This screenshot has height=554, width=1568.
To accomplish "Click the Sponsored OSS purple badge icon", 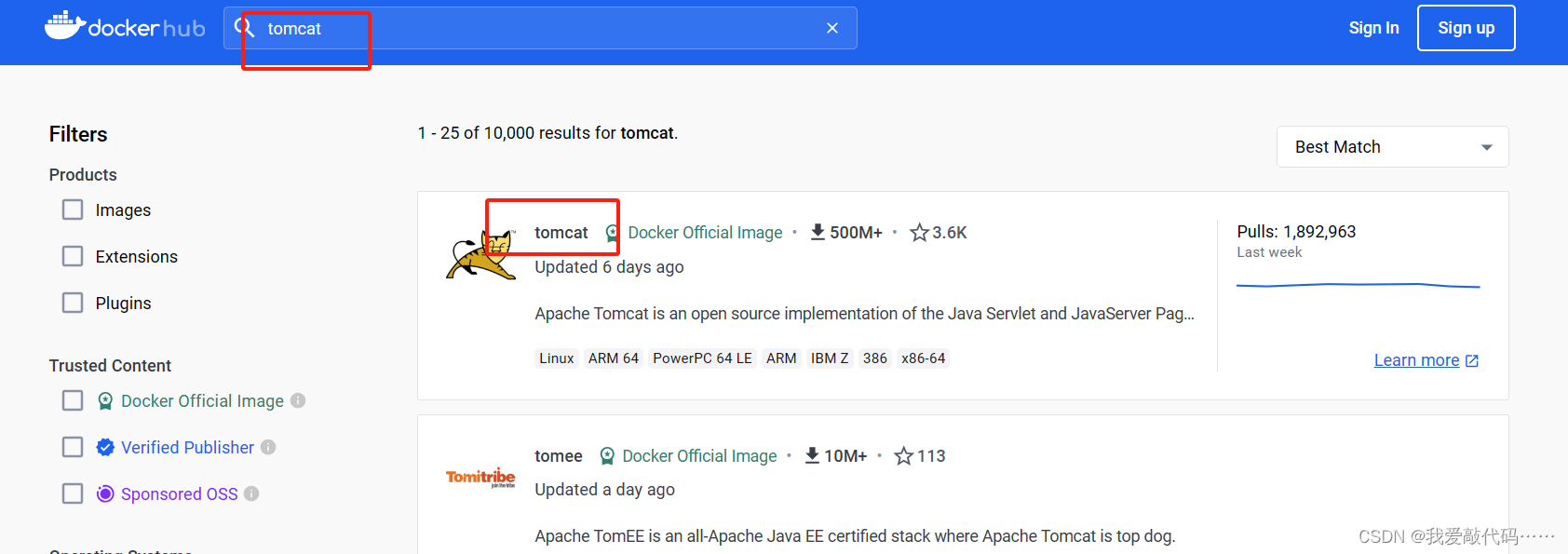I will tap(105, 493).
